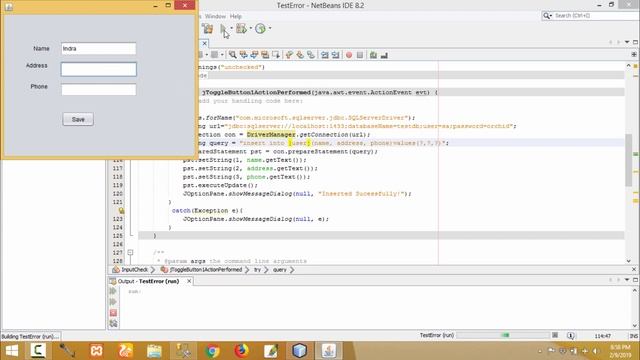This screenshot has width=640, height=360.
Task: Open the Help menu in NetBeans
Action: pos(236,16)
